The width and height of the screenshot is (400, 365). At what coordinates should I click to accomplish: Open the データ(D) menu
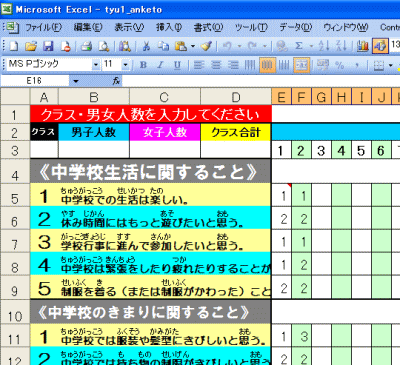pos(295,27)
